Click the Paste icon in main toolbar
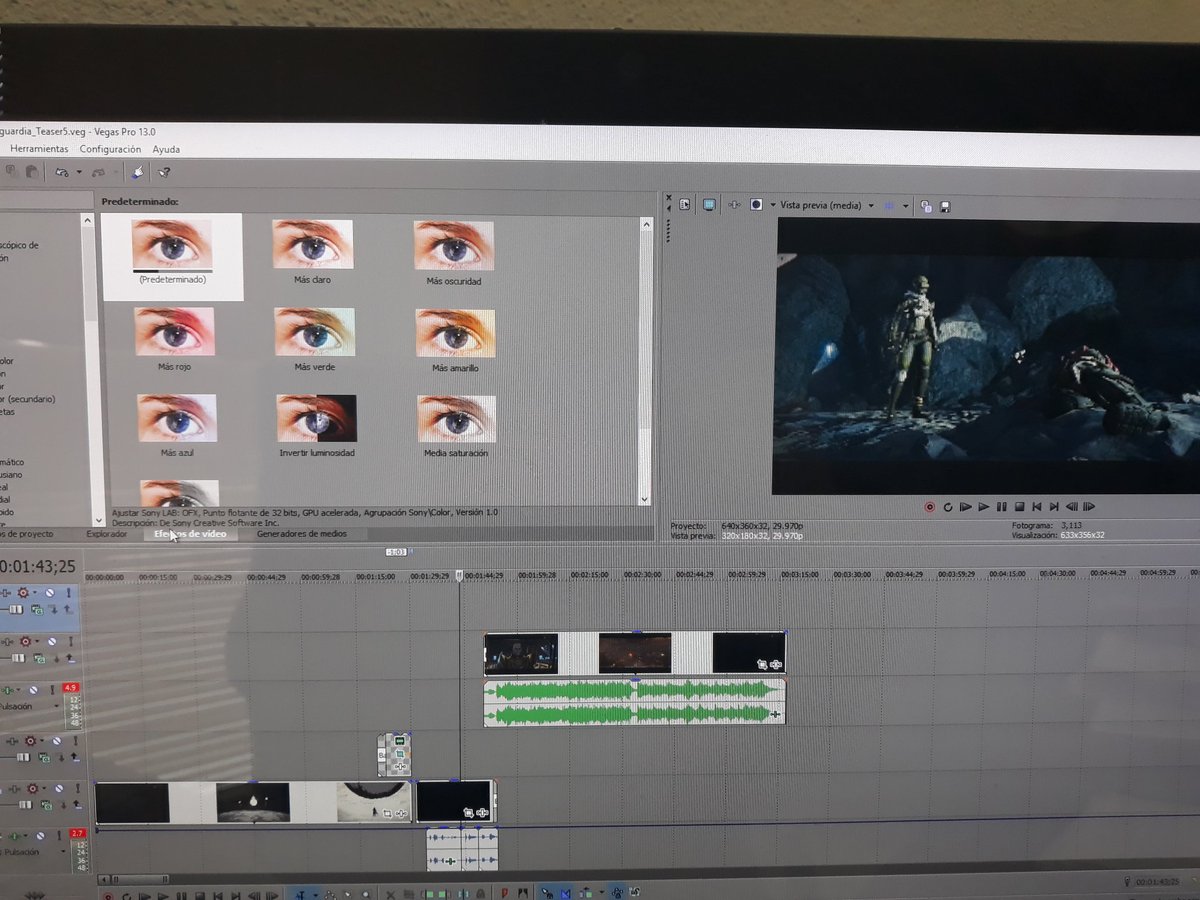The height and width of the screenshot is (900, 1200). [x=31, y=172]
